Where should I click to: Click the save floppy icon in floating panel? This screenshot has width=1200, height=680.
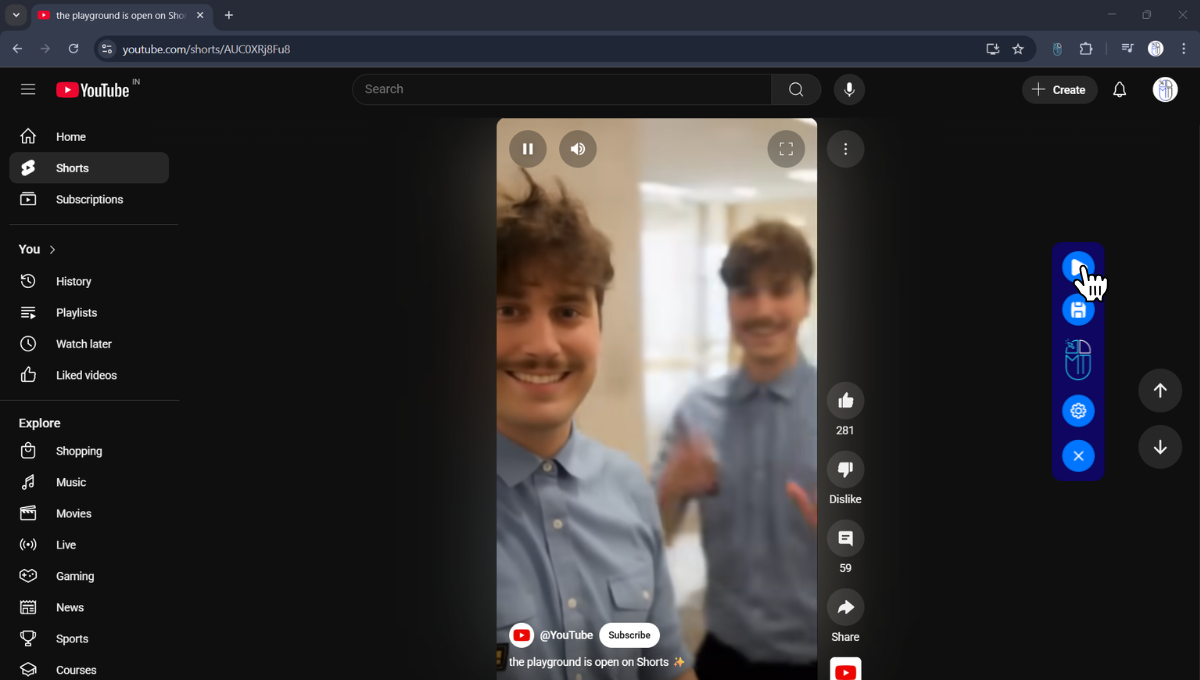pos(1078,311)
